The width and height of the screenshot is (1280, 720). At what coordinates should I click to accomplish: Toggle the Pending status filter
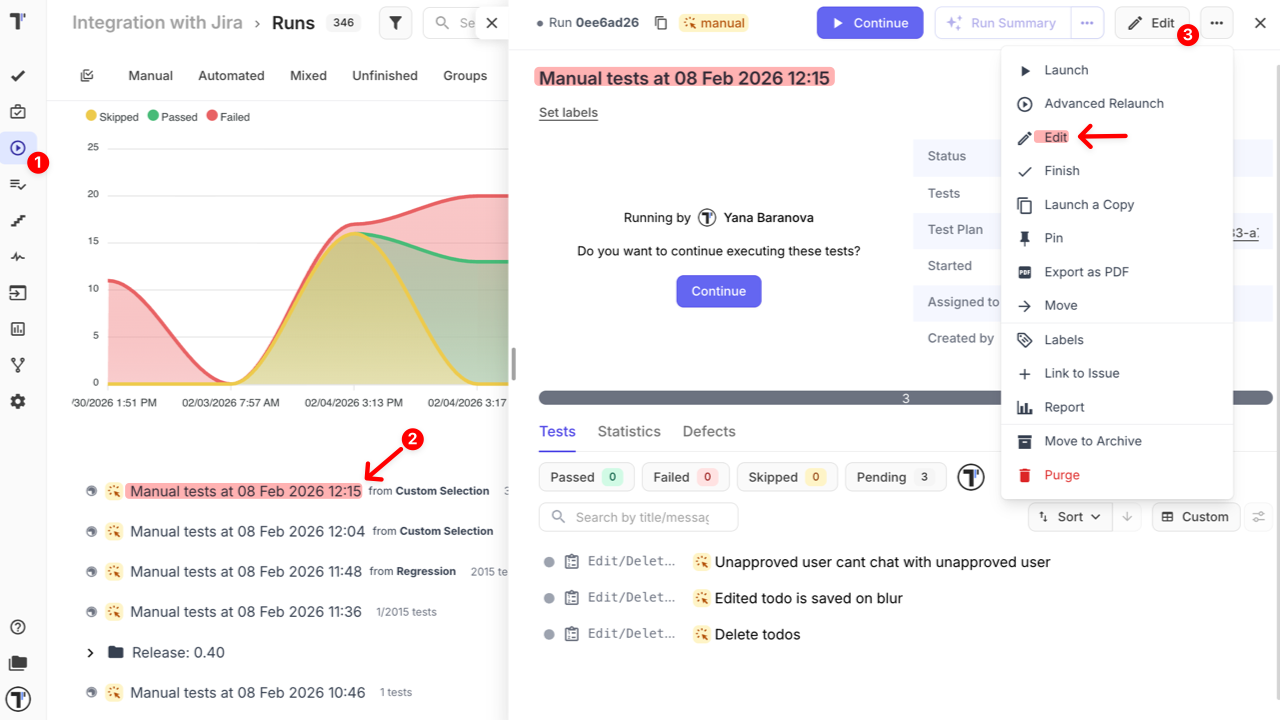click(x=894, y=477)
